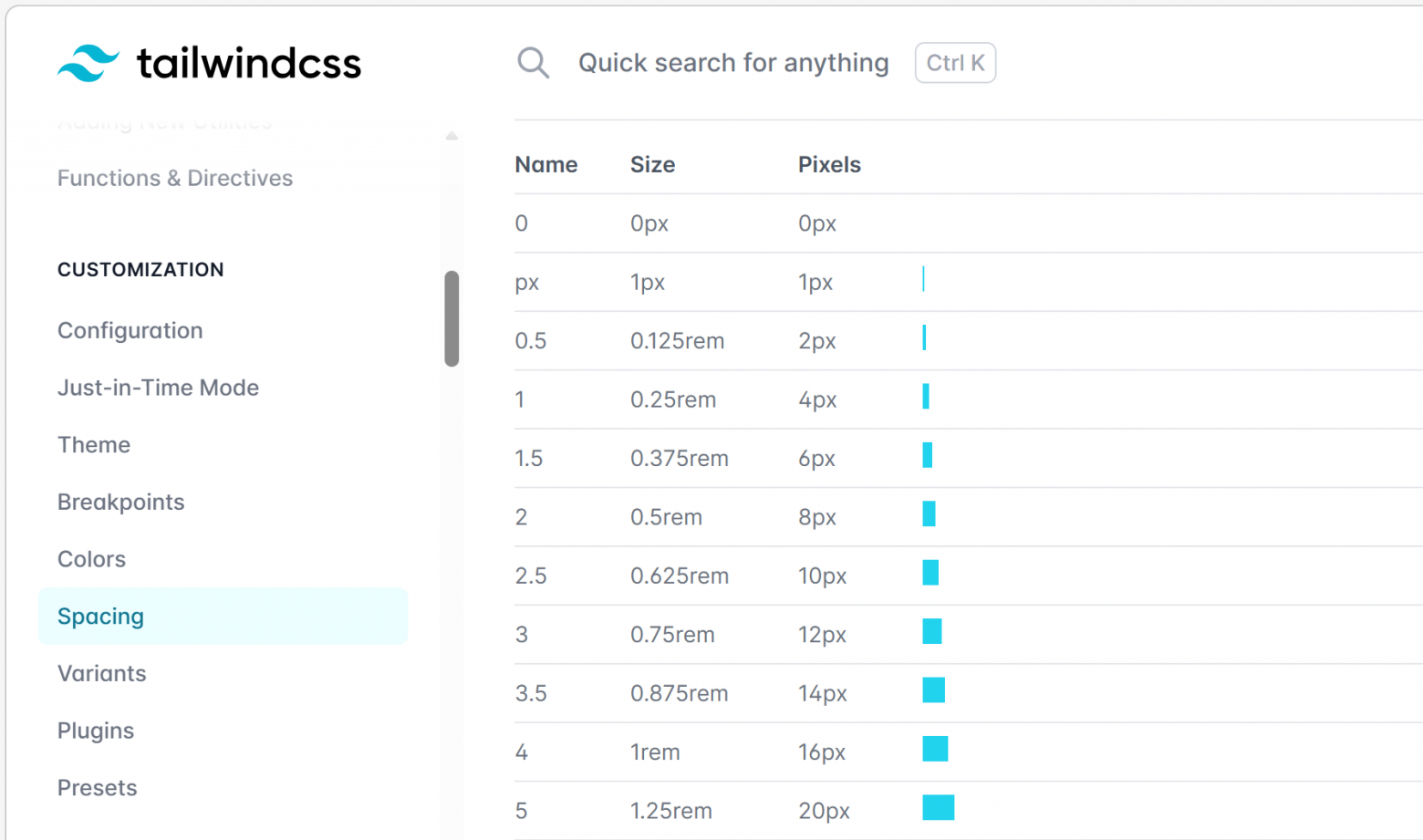Select the active Spacing sidebar item
The width and height of the screenshot is (1423, 840).
click(x=100, y=617)
